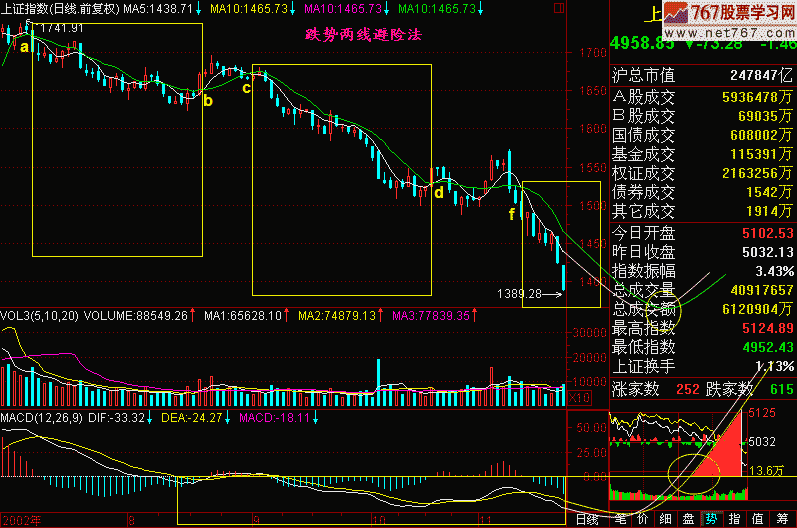Viewport: 797px width, 528px height.
Task: Click the 1741.91 high price annotation
Action: tap(62, 27)
